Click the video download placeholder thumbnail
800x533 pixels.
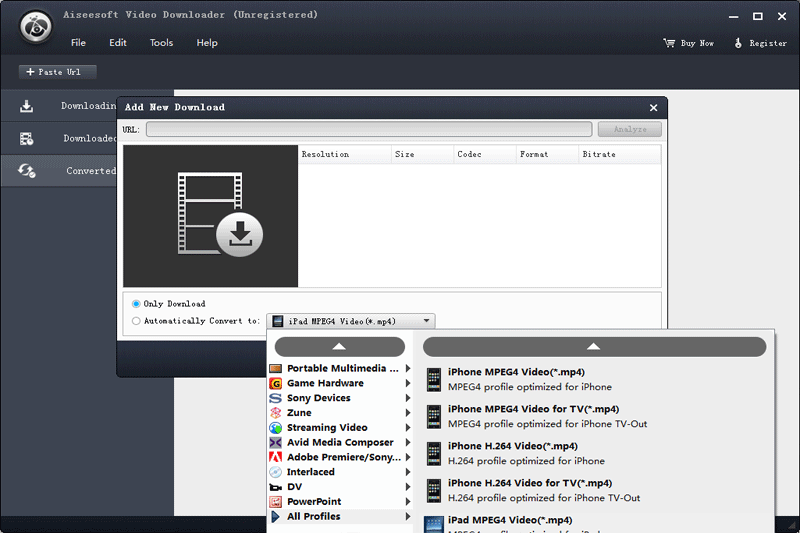click(x=210, y=216)
